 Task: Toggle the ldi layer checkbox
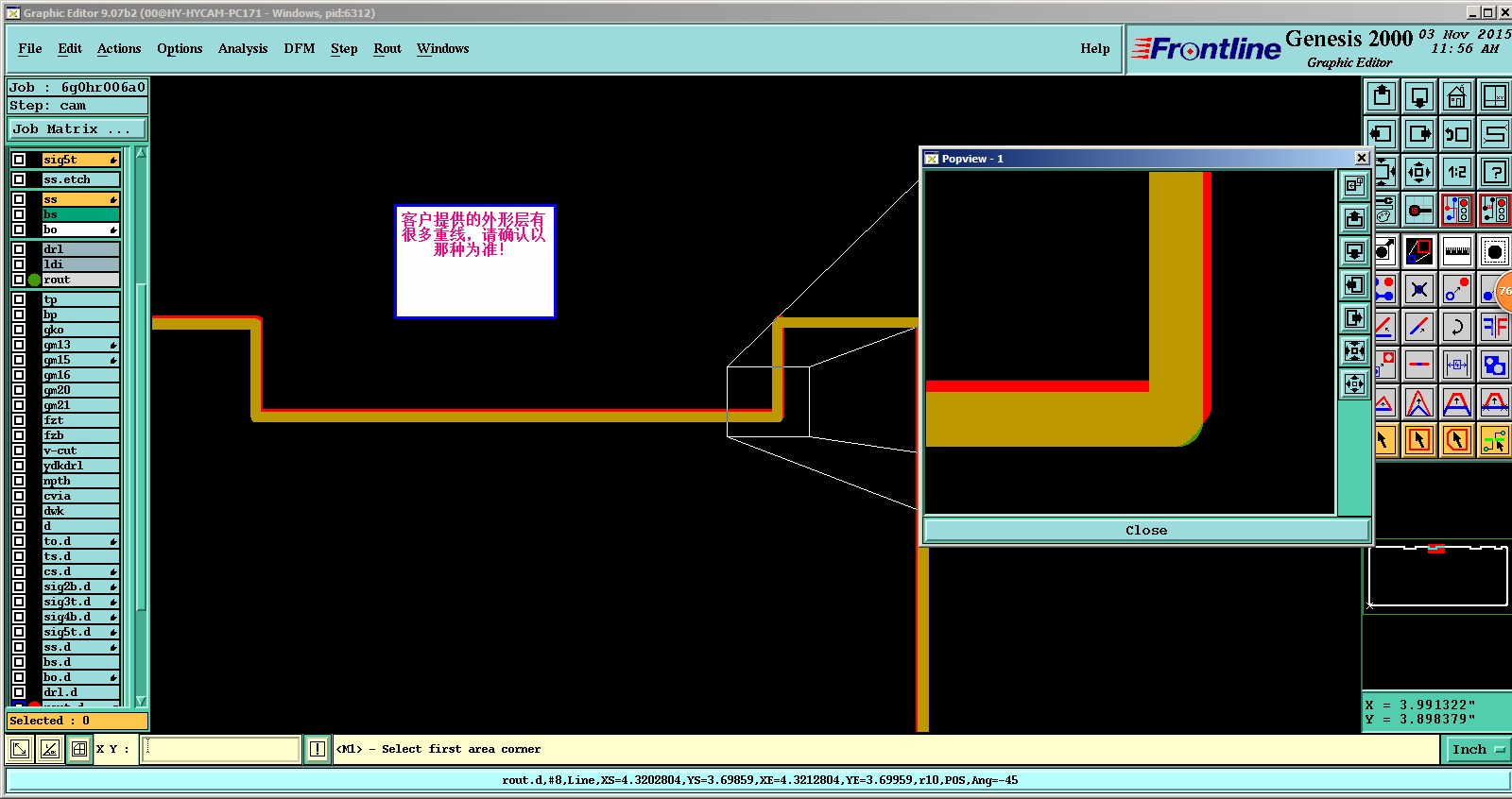pos(19,264)
